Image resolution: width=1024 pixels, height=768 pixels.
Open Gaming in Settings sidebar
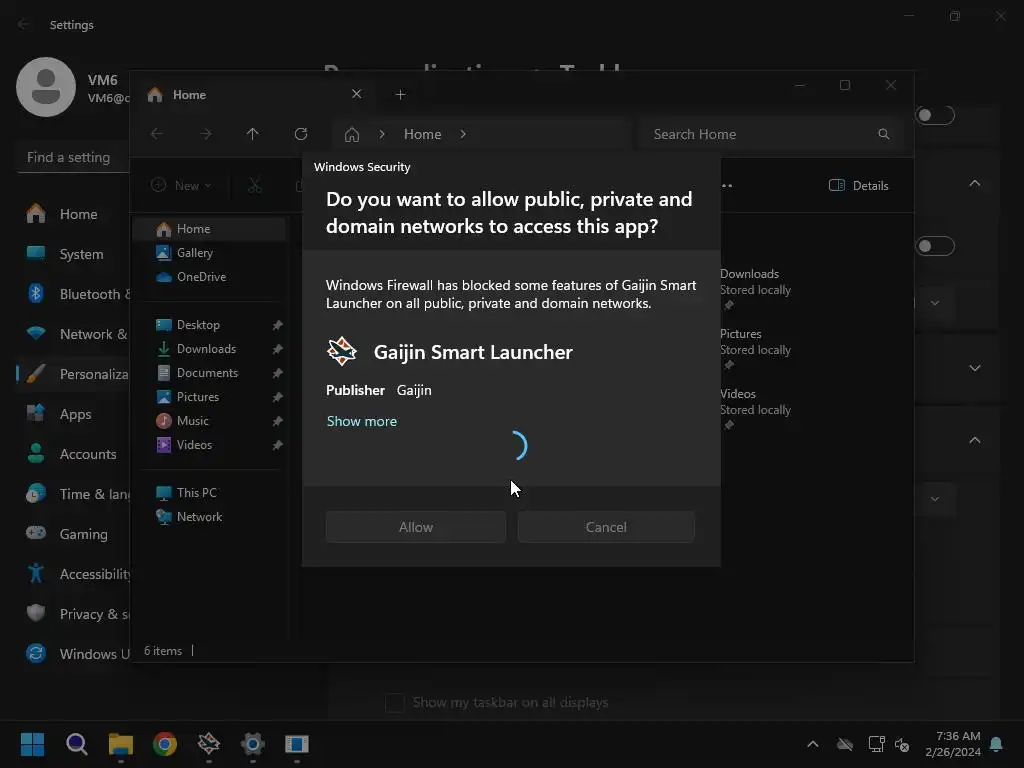pos(74,534)
